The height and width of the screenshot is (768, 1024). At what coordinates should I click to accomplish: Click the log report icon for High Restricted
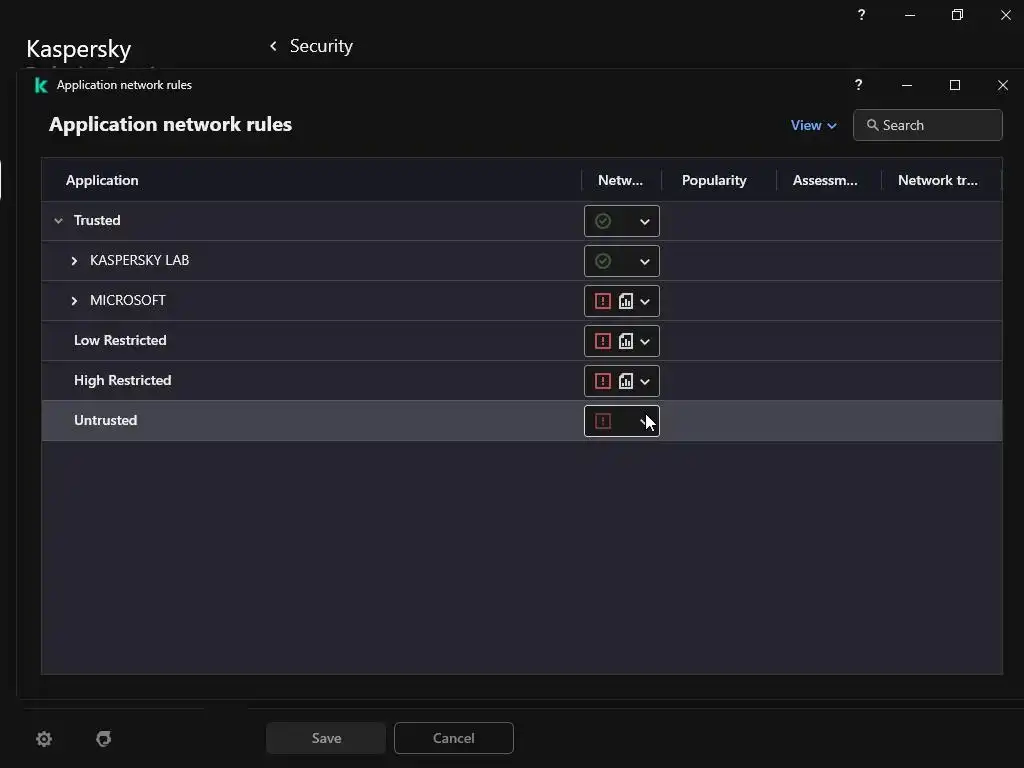[x=626, y=381]
